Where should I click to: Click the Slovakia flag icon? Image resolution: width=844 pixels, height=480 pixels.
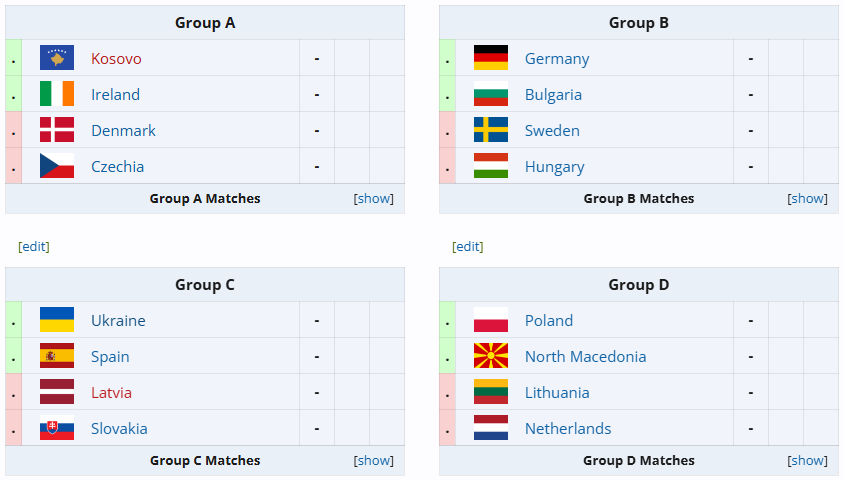(x=57, y=428)
